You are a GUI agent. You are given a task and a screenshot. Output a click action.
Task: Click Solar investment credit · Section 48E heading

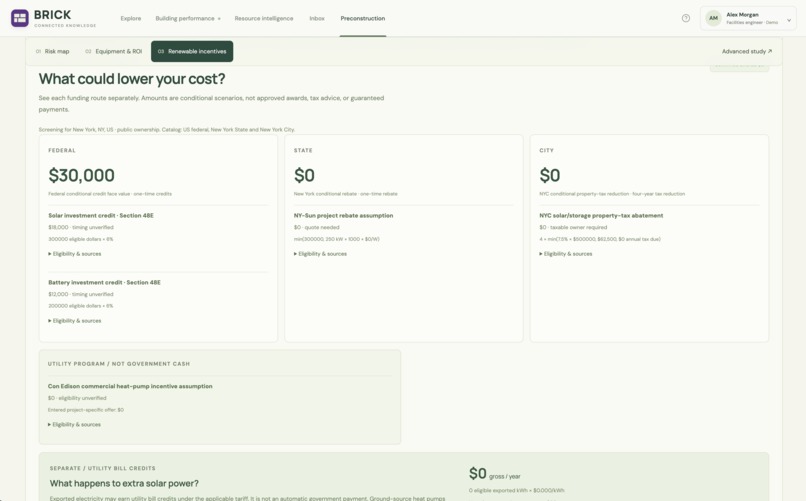point(101,216)
